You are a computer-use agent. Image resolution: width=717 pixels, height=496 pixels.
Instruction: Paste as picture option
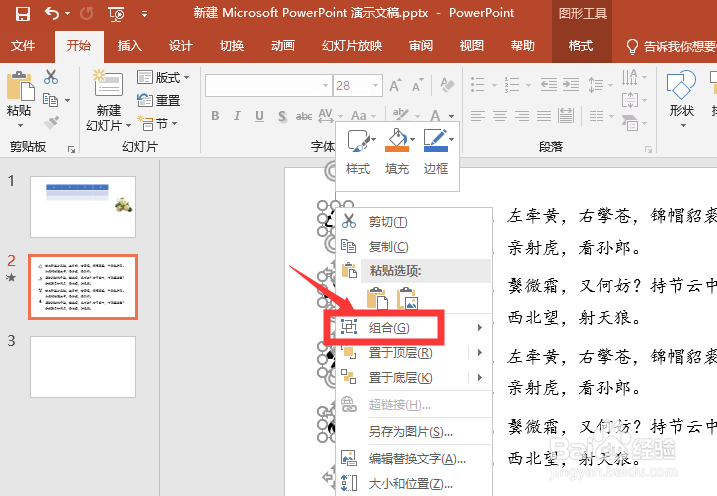point(407,298)
